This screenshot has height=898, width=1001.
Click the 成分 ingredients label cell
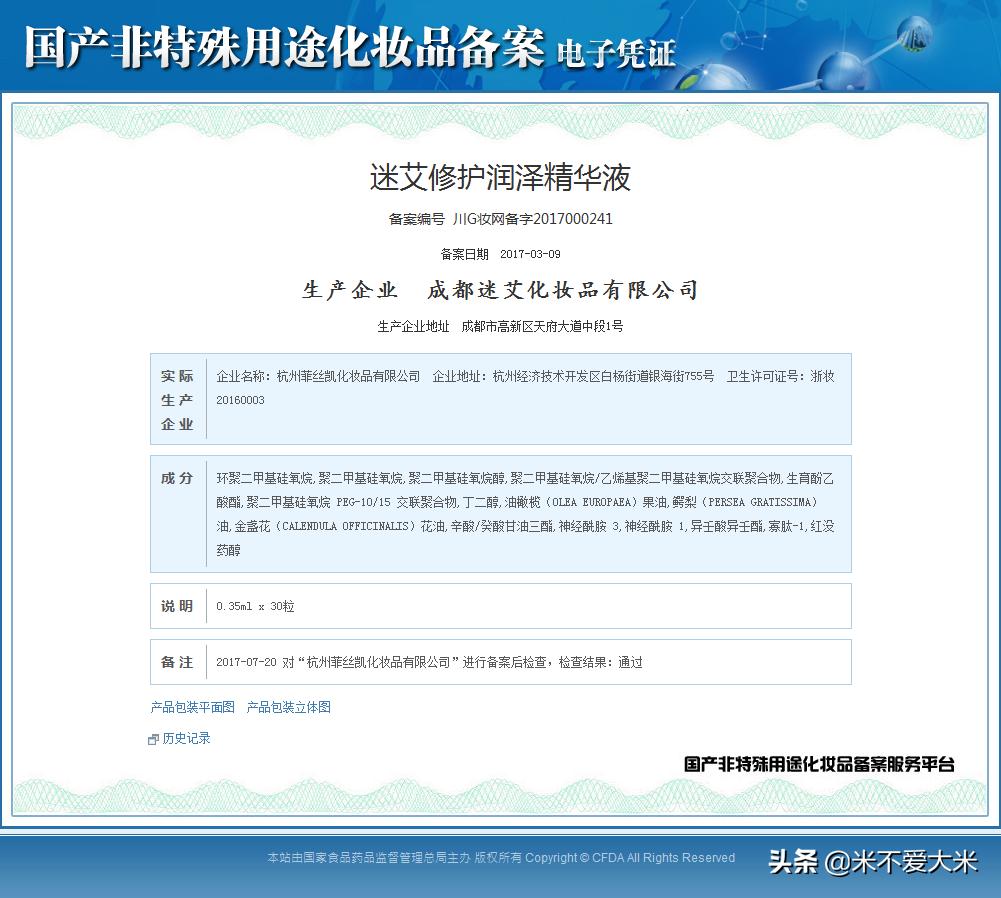tap(176, 478)
